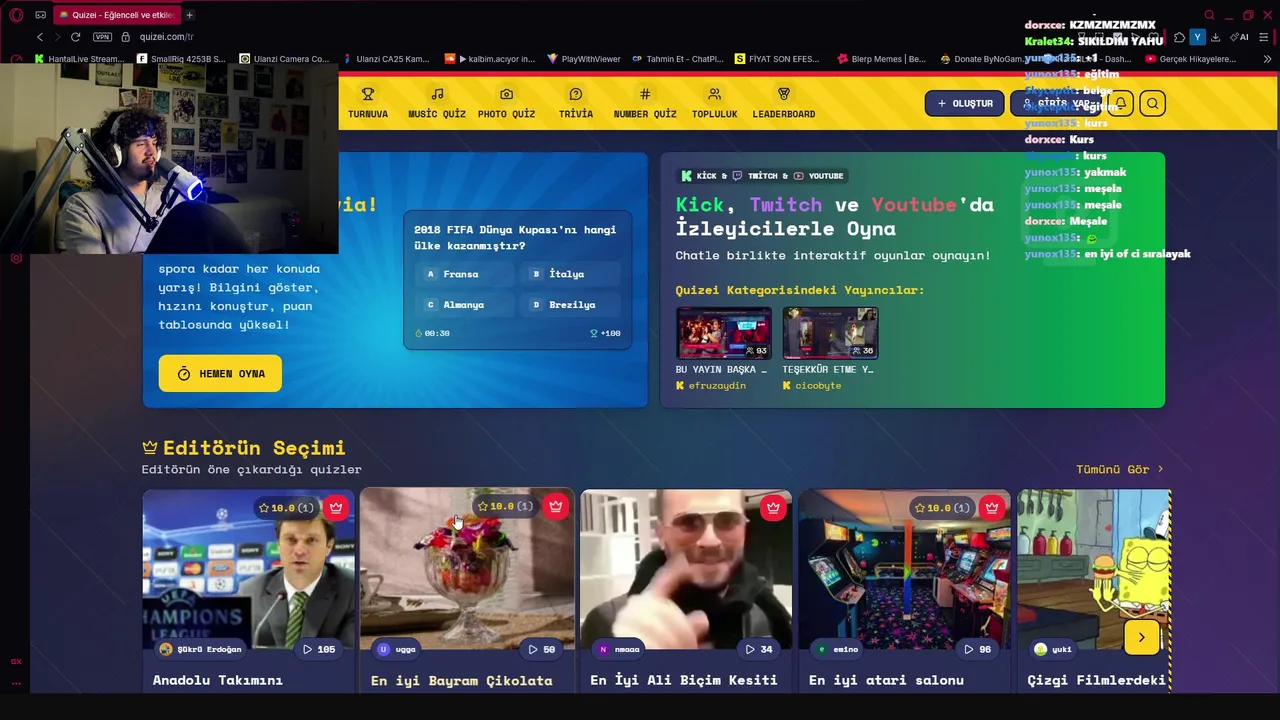This screenshot has height=720, width=1280.
Task: Open the Leaderboard page
Action: pos(783,103)
